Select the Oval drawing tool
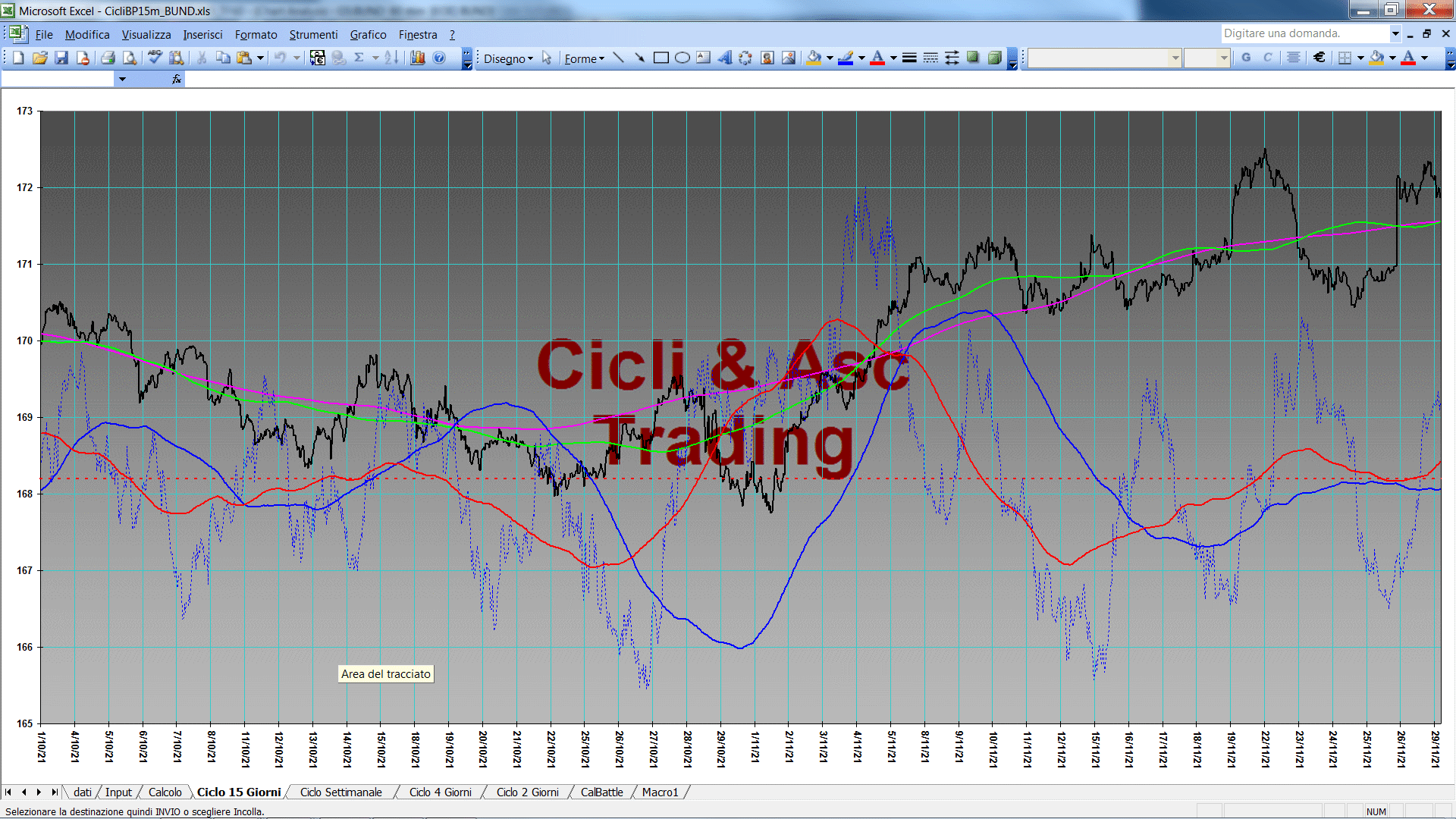This screenshot has height=819, width=1456. tap(682, 58)
